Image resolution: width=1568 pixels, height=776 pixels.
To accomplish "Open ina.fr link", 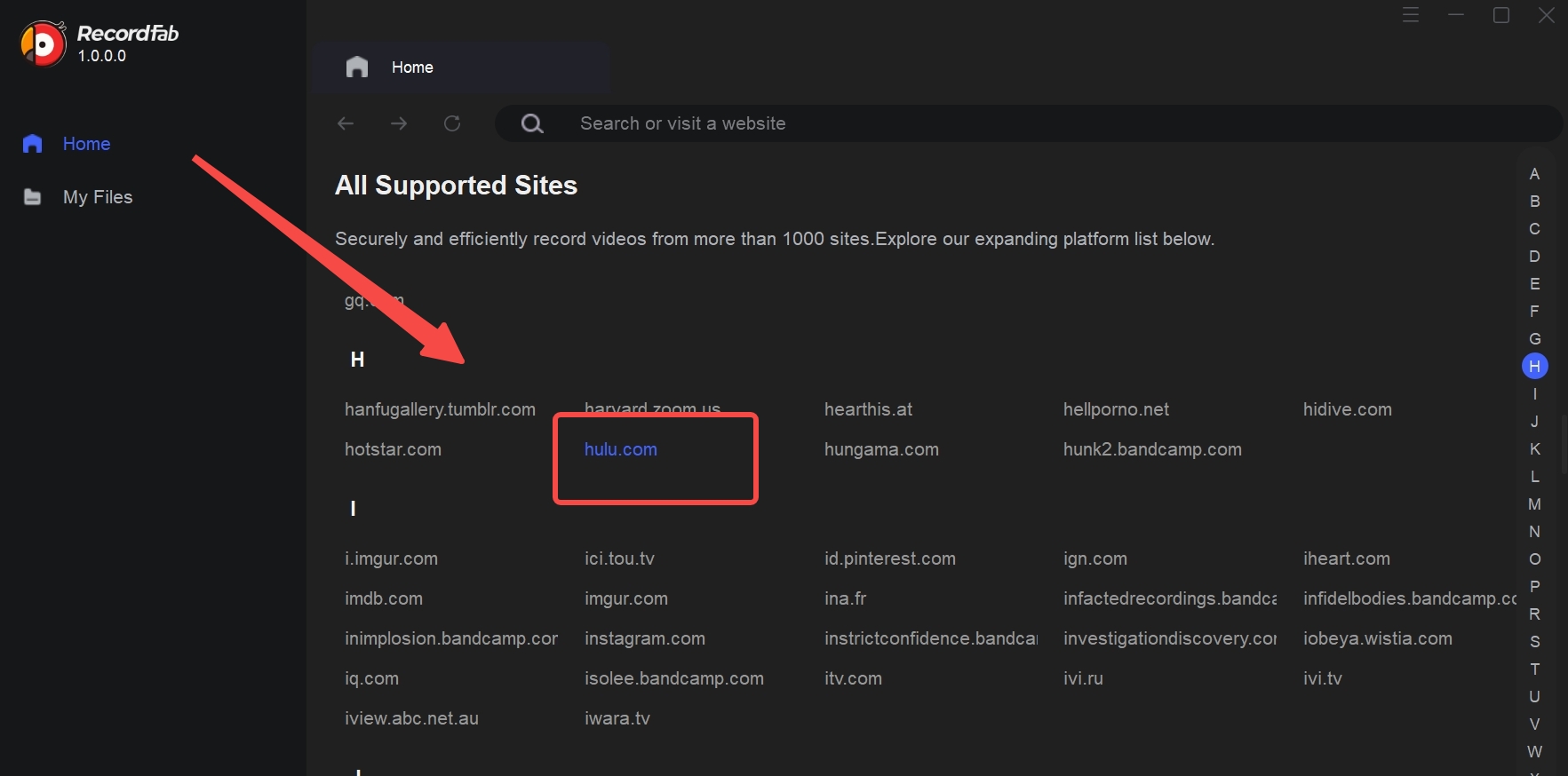I will (845, 598).
